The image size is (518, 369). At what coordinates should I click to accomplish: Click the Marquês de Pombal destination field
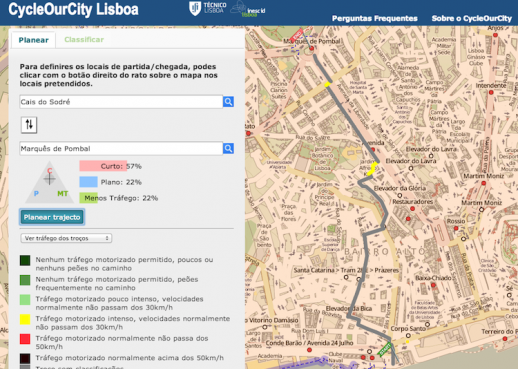click(121, 148)
